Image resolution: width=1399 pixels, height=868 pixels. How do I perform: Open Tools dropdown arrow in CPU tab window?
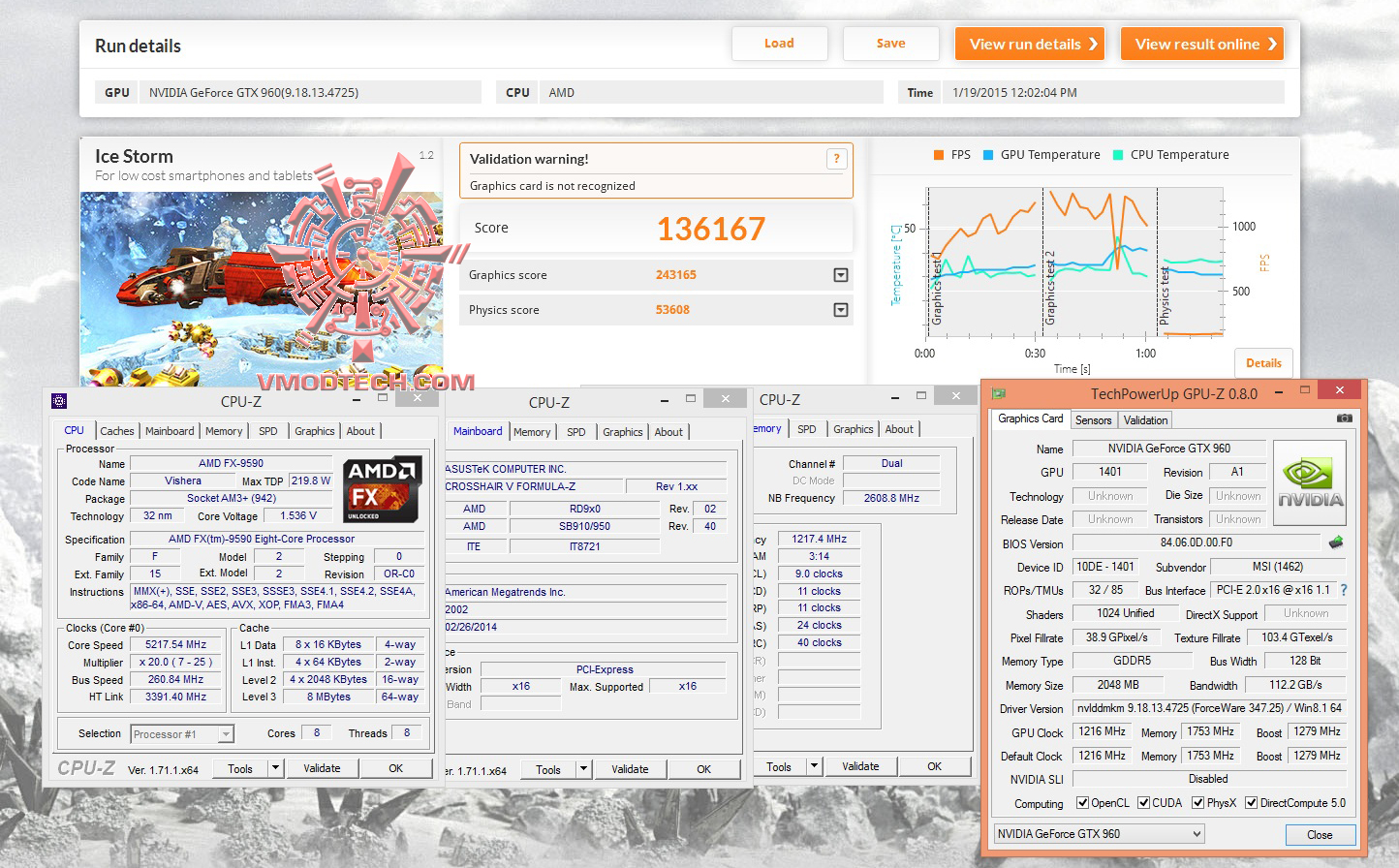click(x=275, y=768)
